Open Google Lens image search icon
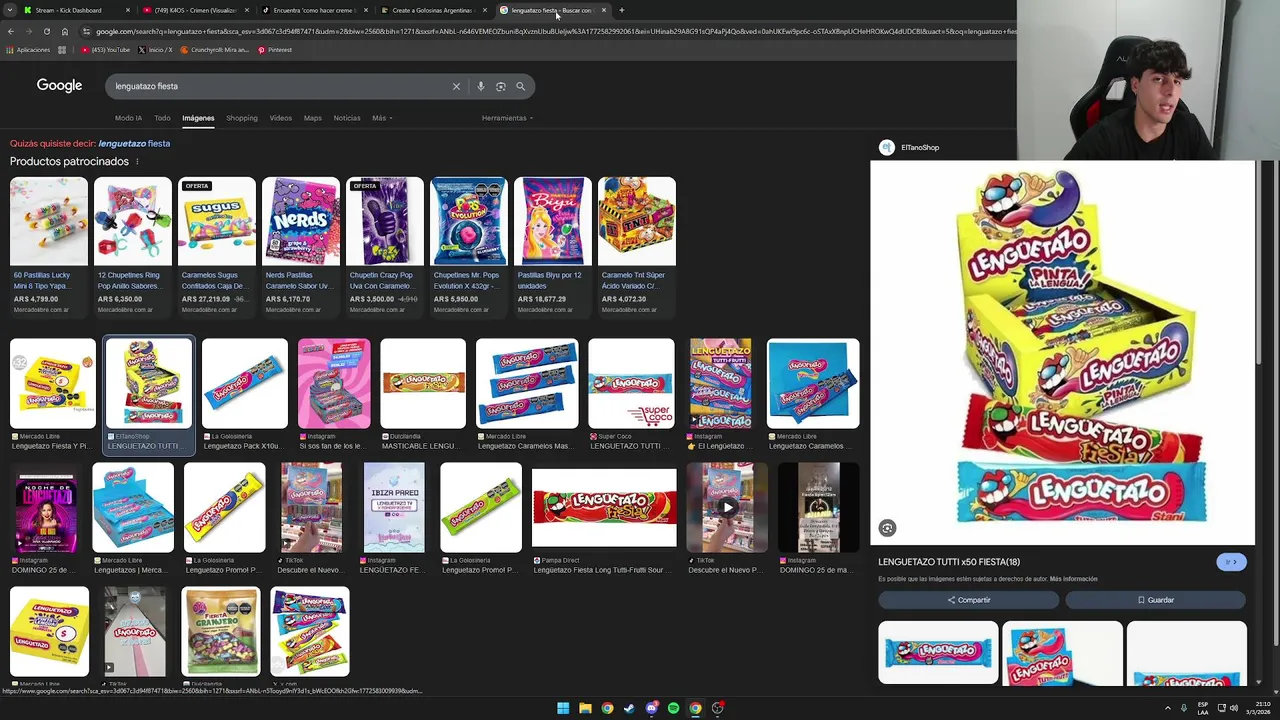Image resolution: width=1280 pixels, height=720 pixels. [501, 86]
